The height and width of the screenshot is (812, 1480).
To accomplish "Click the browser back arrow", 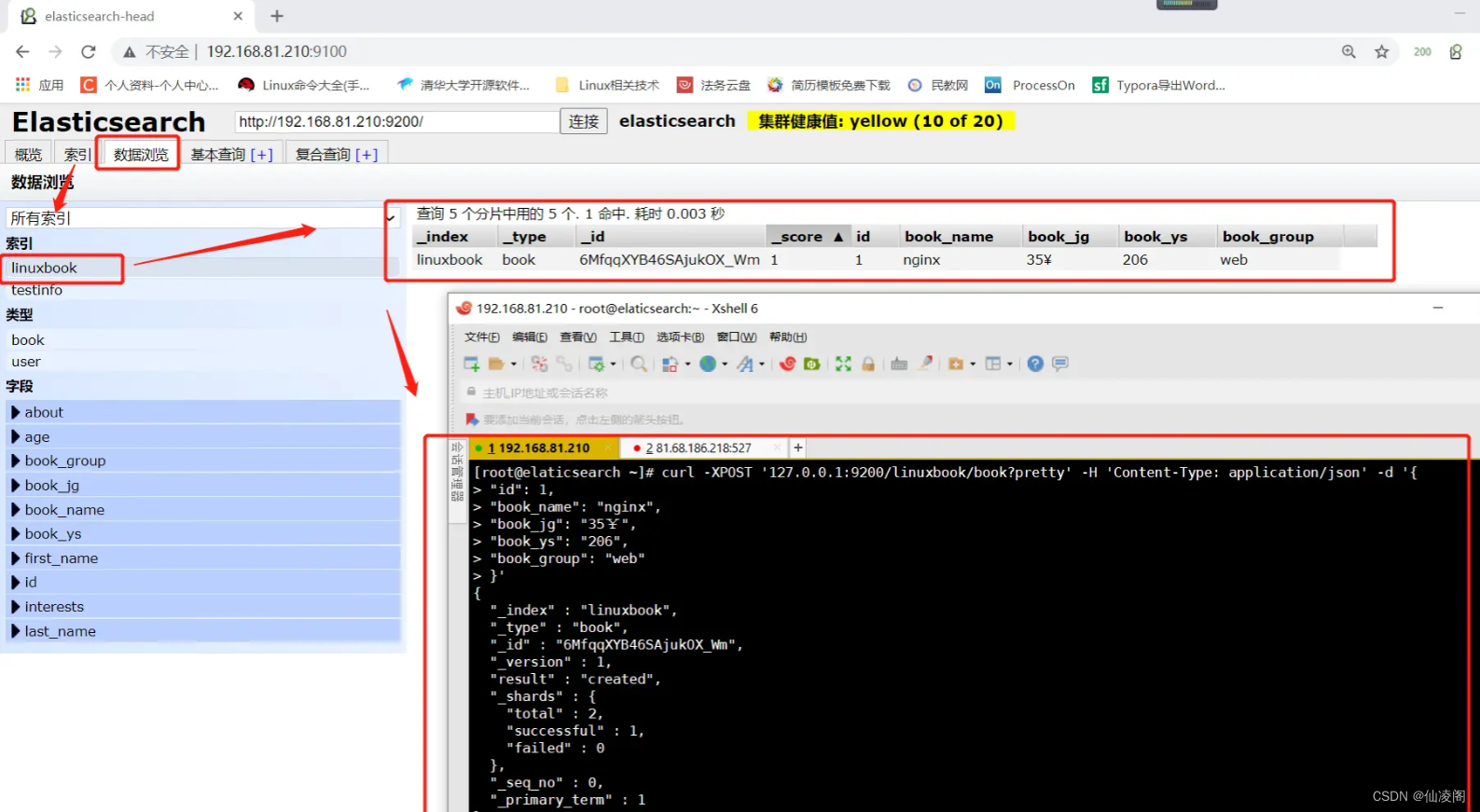I will click(x=22, y=52).
